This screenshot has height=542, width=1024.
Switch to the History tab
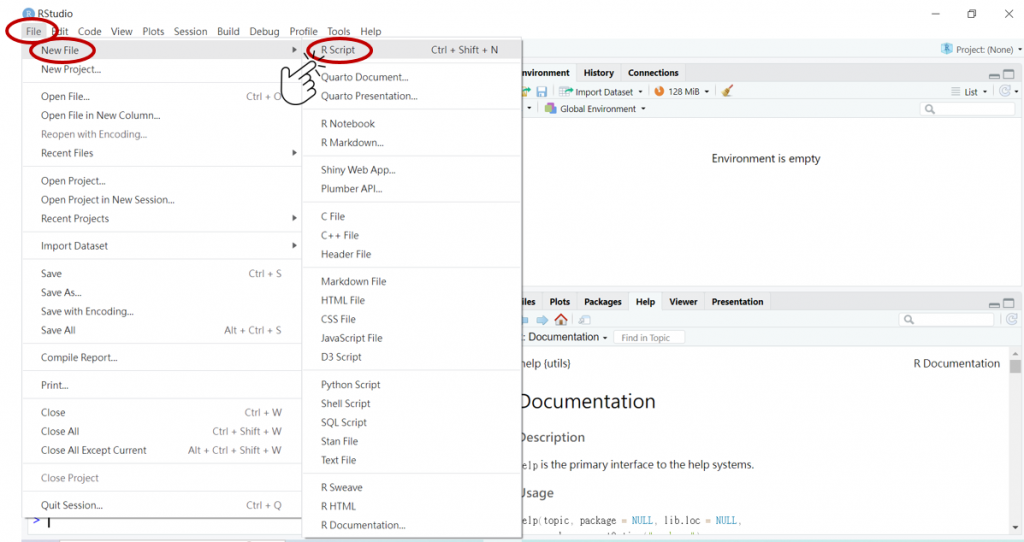(599, 73)
